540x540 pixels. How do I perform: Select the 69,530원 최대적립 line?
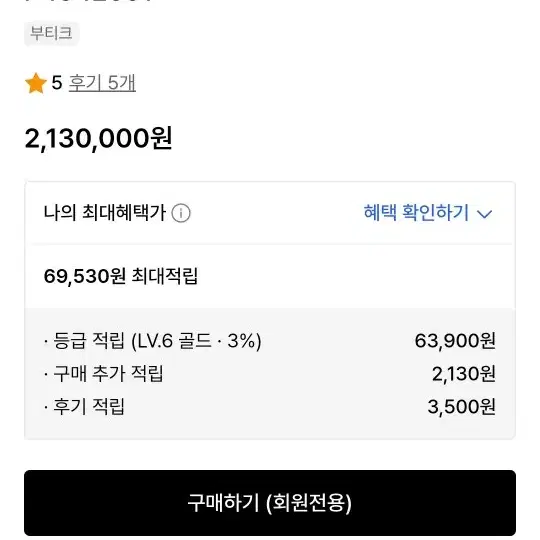(x=121, y=276)
